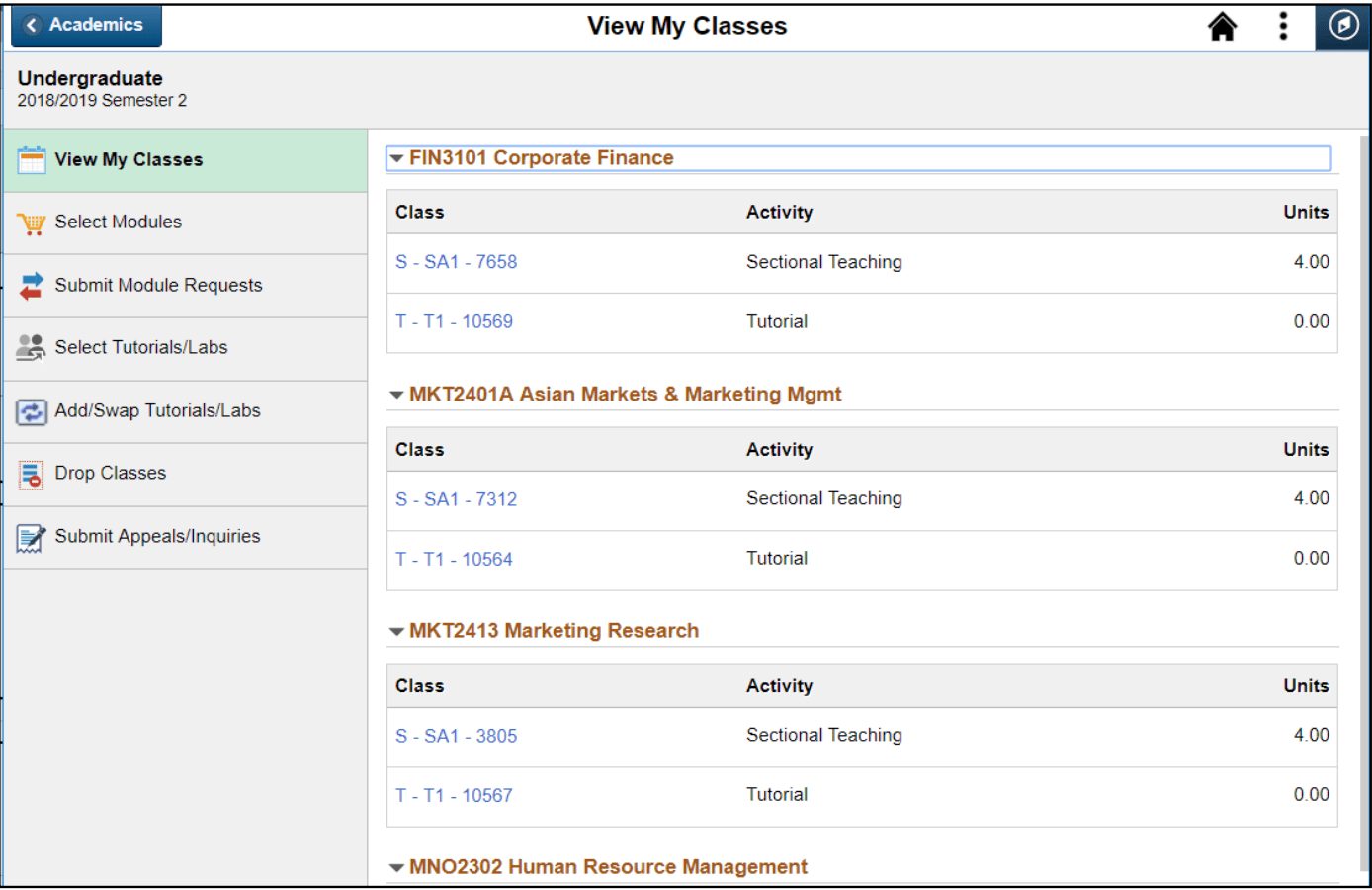1372x890 pixels.
Task: Collapse the MNO2302 Human Resource Management section
Action: click(x=396, y=867)
